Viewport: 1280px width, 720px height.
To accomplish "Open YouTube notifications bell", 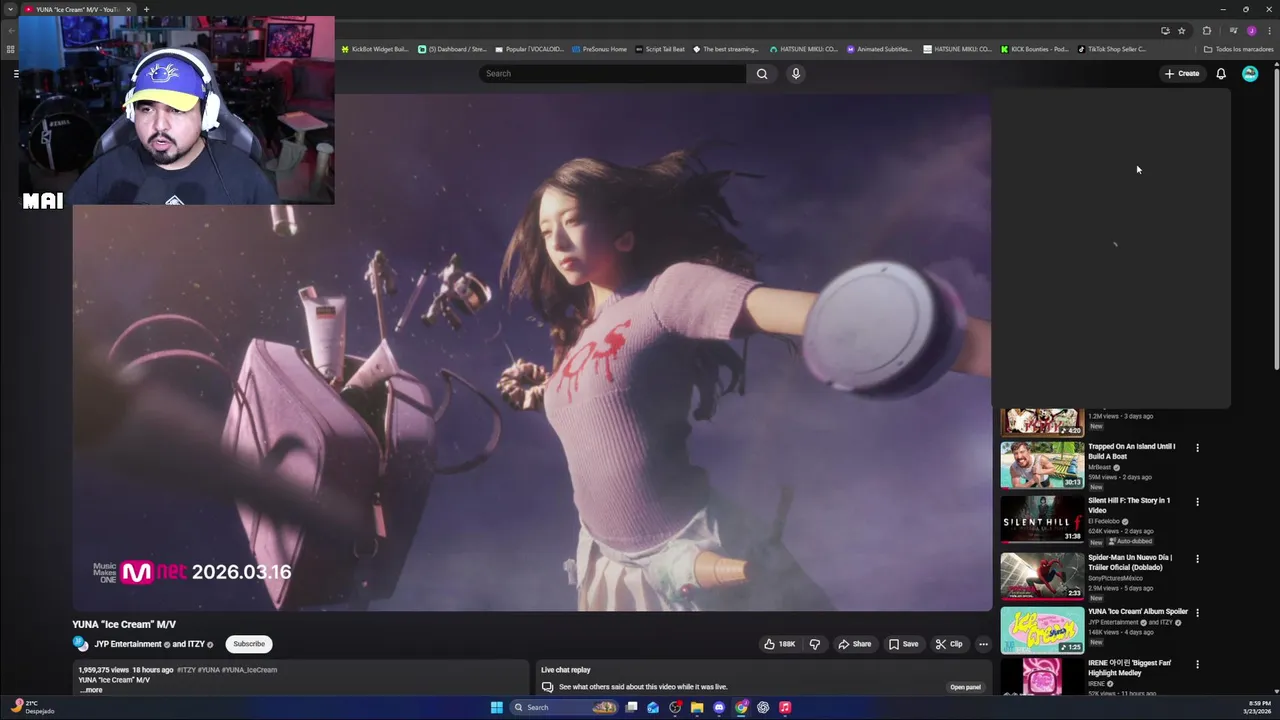I will coord(1221,73).
